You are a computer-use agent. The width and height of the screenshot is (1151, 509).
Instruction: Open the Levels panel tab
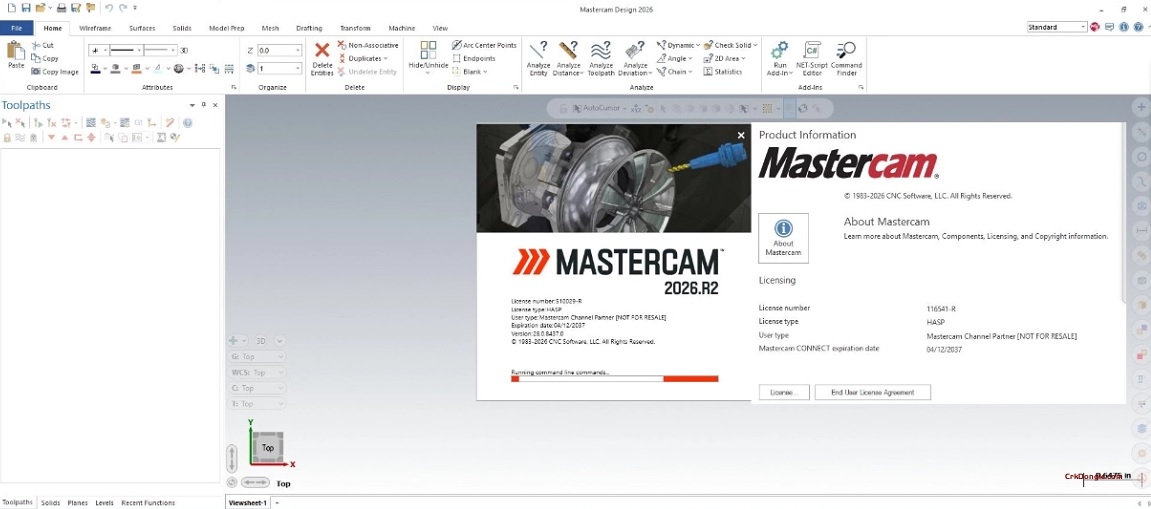[x=104, y=503]
